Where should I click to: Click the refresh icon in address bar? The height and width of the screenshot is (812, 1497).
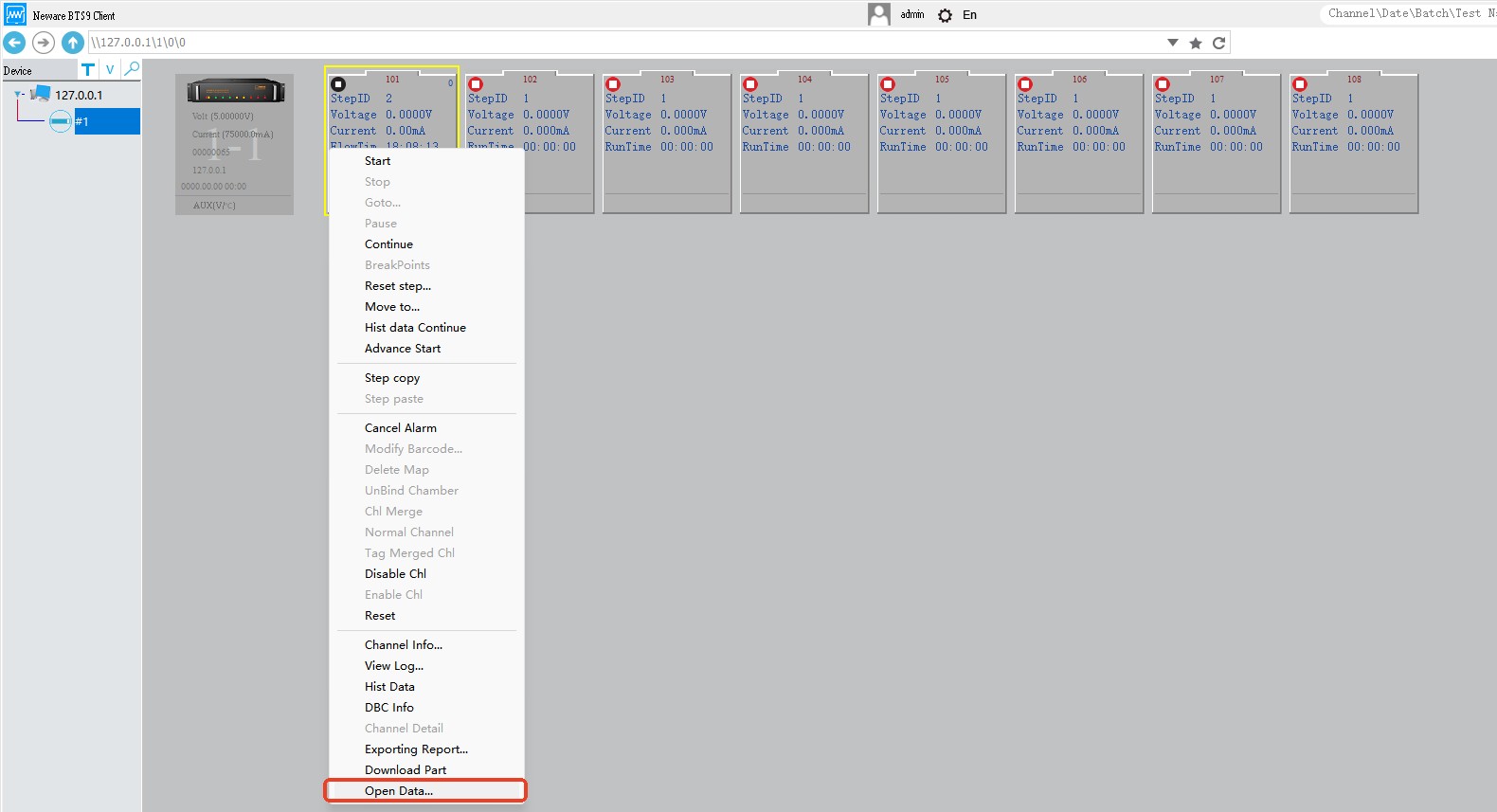[x=1219, y=43]
